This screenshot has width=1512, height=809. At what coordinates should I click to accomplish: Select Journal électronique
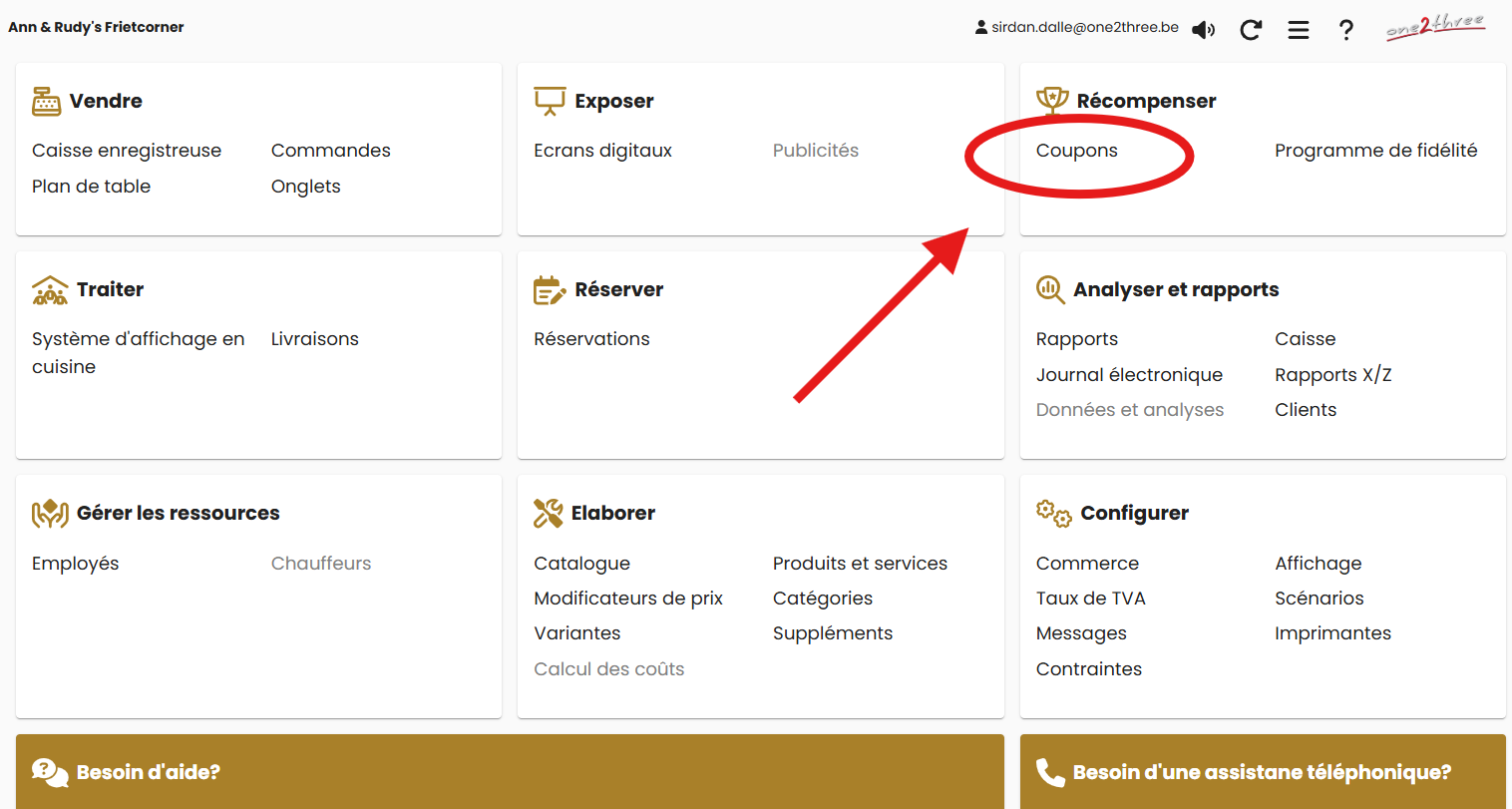pos(1129,375)
